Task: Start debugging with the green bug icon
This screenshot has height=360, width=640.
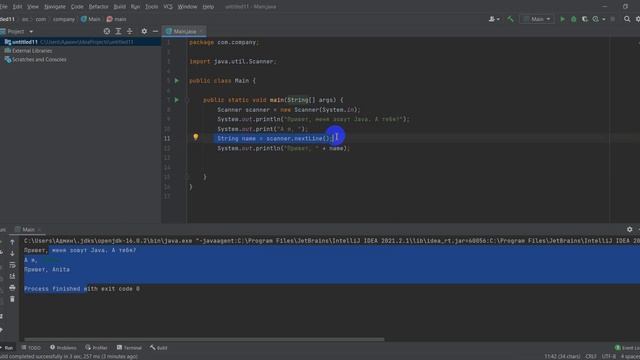Action: (573, 19)
